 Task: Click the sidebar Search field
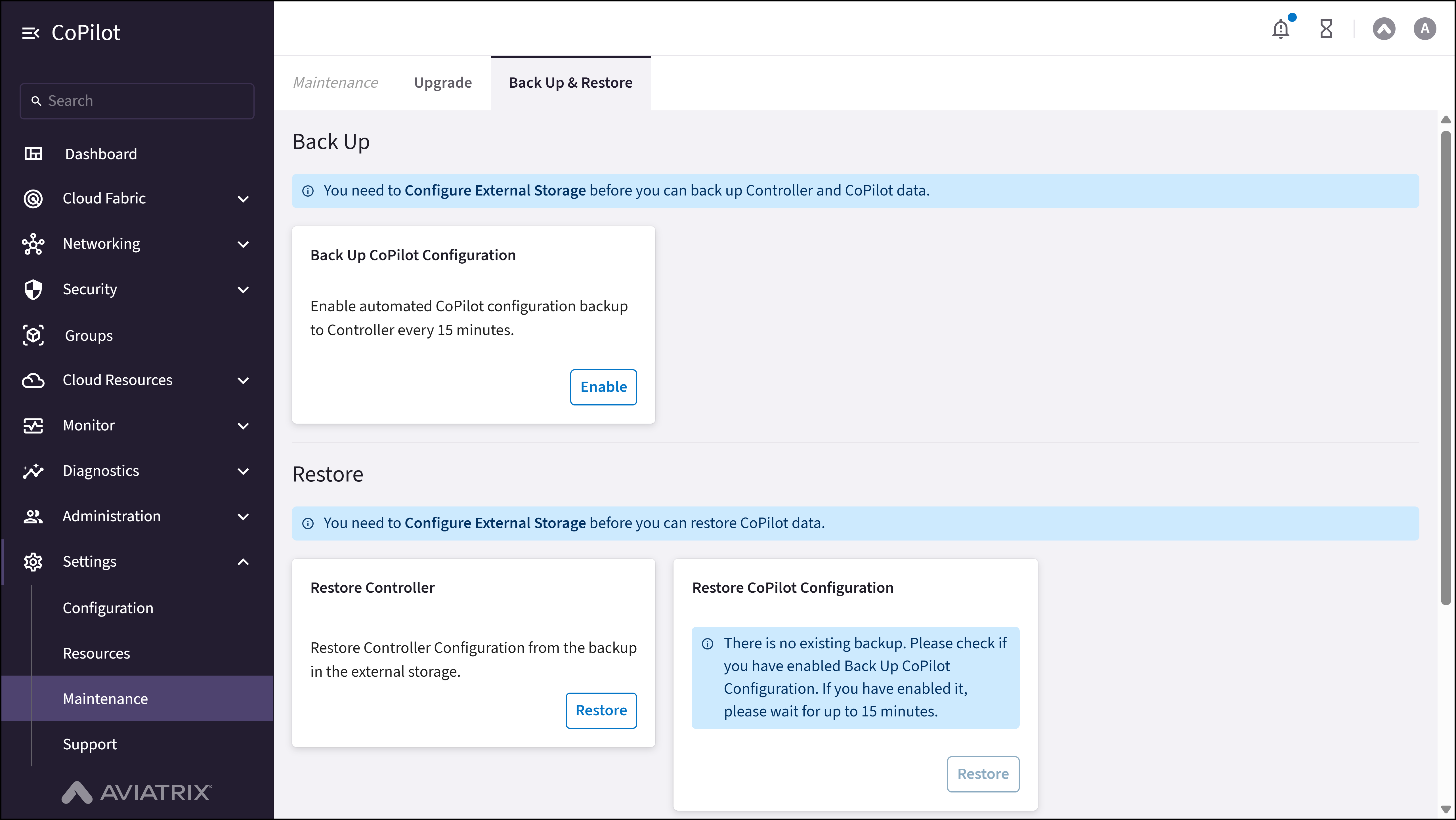137,101
